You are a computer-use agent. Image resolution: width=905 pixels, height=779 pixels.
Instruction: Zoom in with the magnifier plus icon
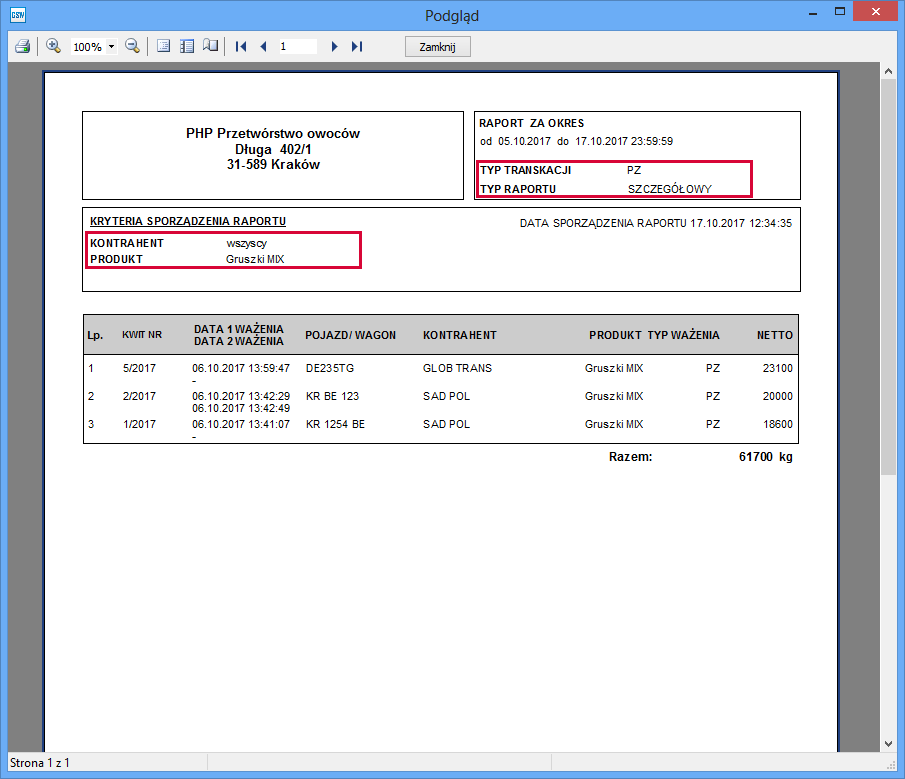coord(54,46)
